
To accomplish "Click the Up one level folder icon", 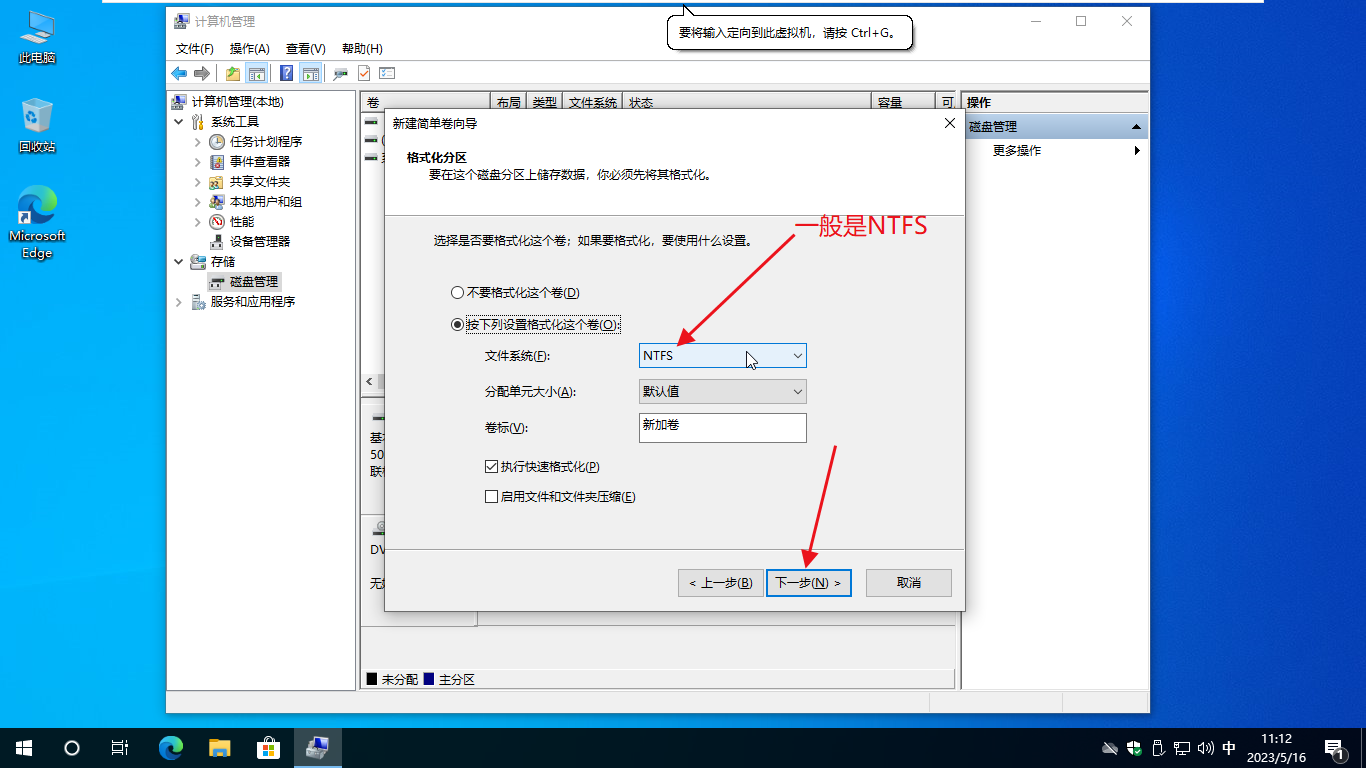I will click(233, 73).
